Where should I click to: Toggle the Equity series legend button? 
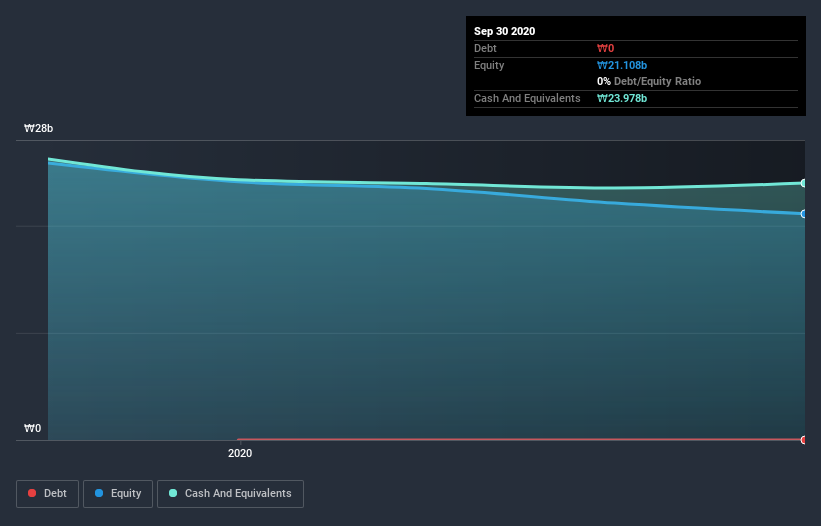(x=118, y=494)
